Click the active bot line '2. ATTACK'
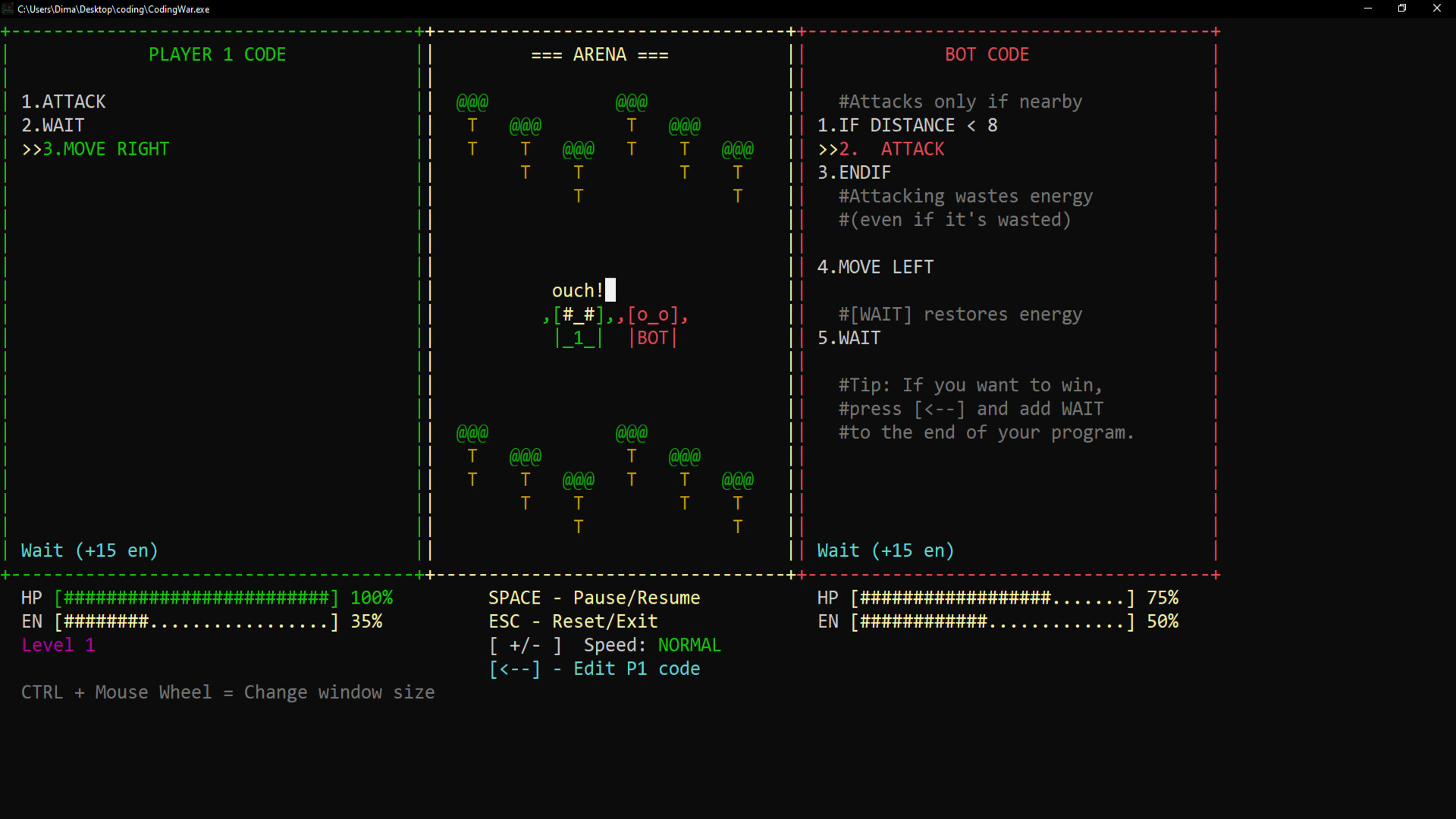 [881, 149]
